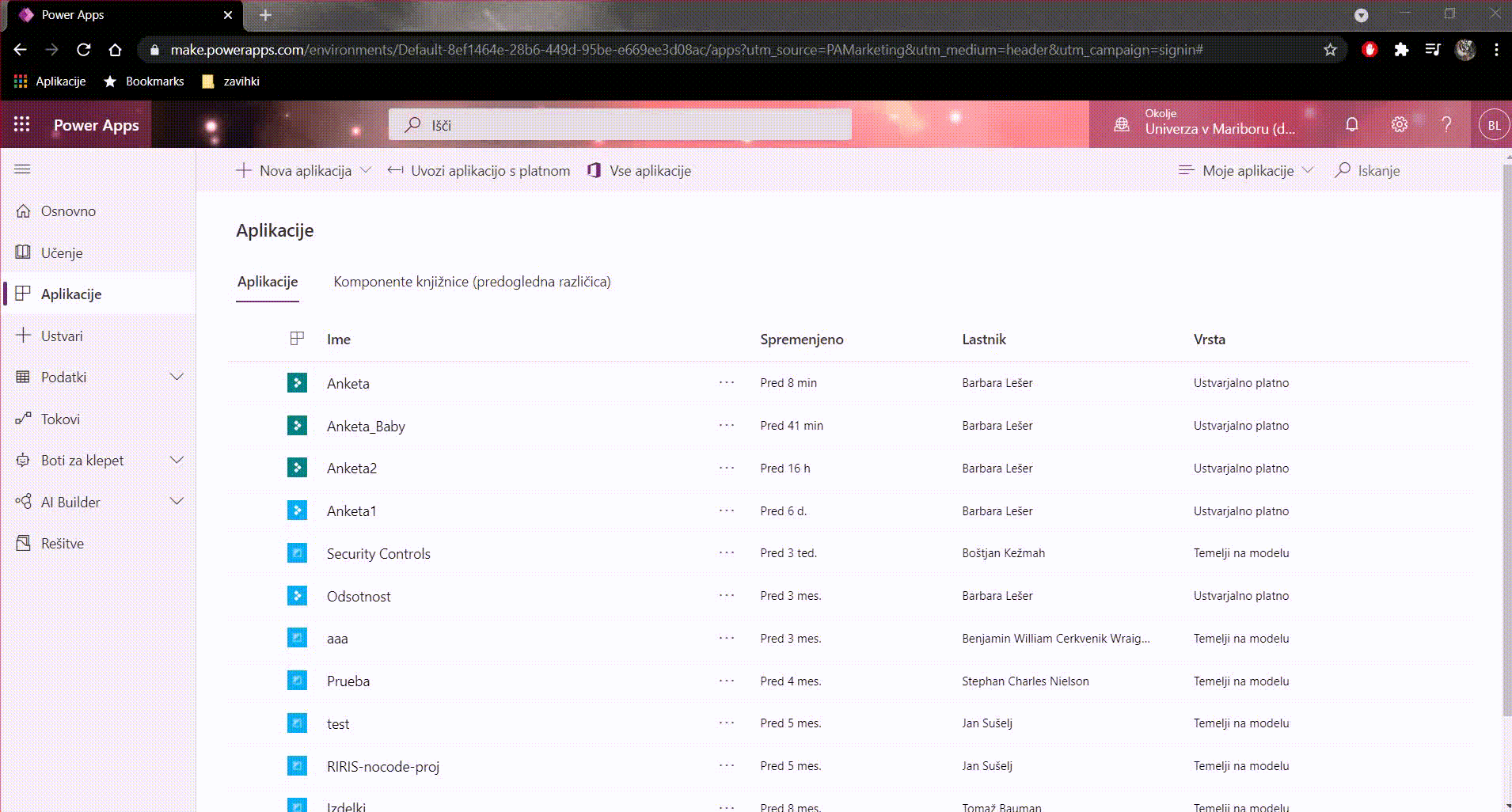The width and height of the screenshot is (1512, 812).
Task: Click the Anketa1 app icon
Action: point(297,510)
